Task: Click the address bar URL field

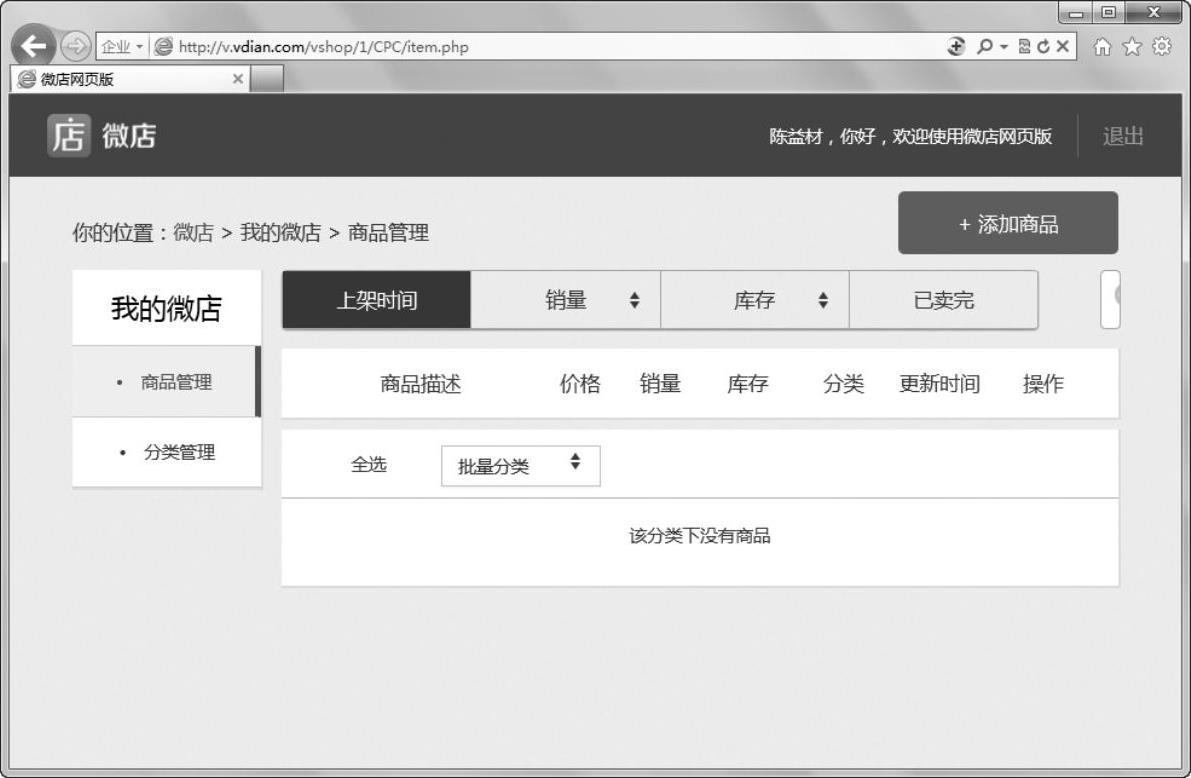Action: (x=550, y=47)
